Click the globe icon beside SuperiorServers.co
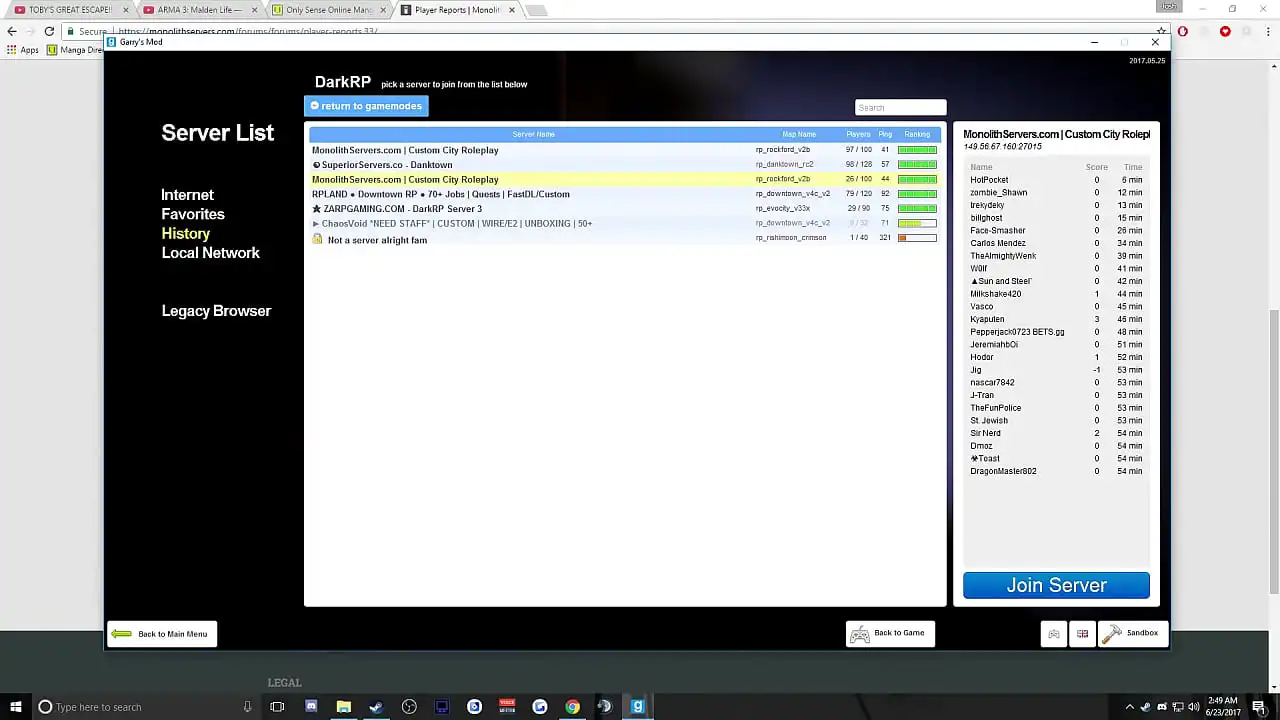The image size is (1280, 720). [x=316, y=165]
